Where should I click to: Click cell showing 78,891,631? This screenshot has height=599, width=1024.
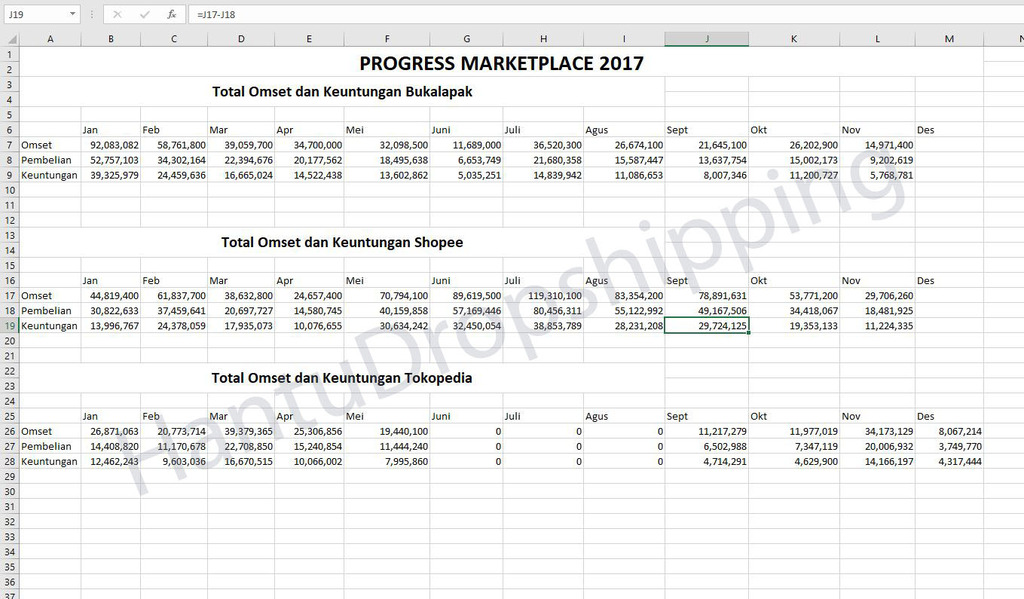point(707,296)
